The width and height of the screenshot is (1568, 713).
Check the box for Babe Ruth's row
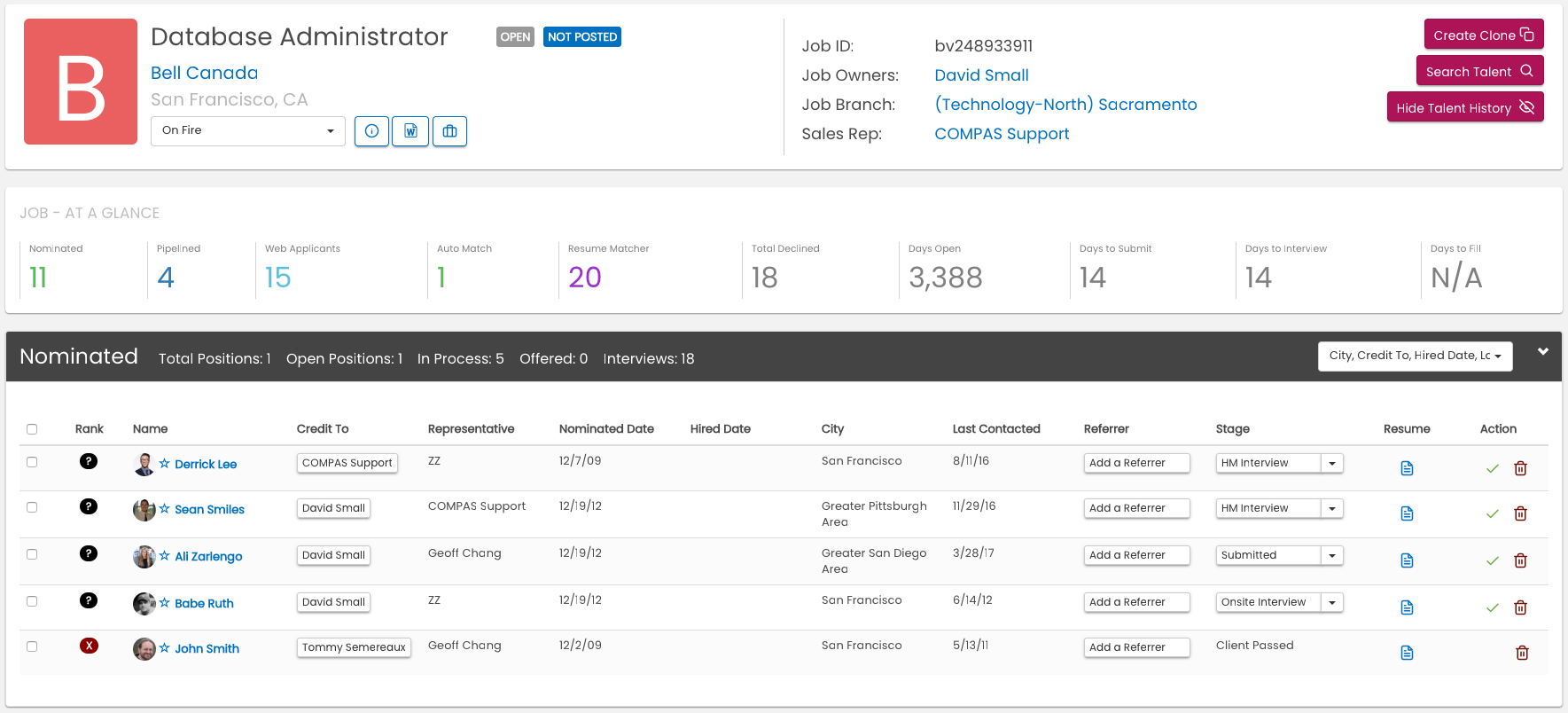pos(32,601)
